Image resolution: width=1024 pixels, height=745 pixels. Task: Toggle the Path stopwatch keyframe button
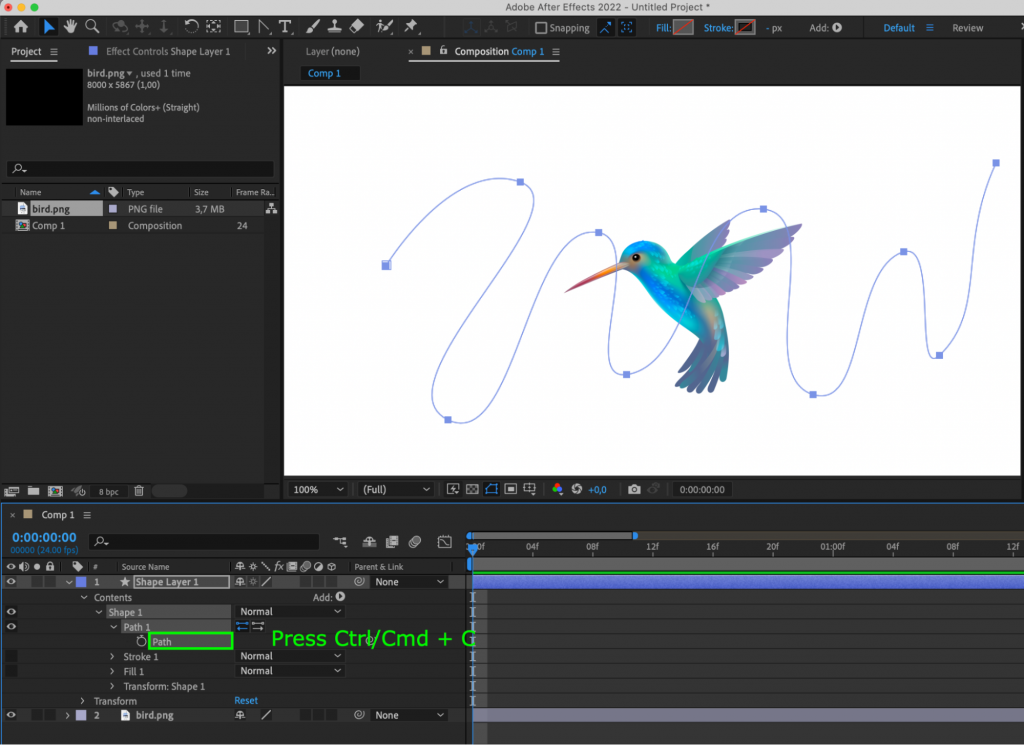(141, 641)
